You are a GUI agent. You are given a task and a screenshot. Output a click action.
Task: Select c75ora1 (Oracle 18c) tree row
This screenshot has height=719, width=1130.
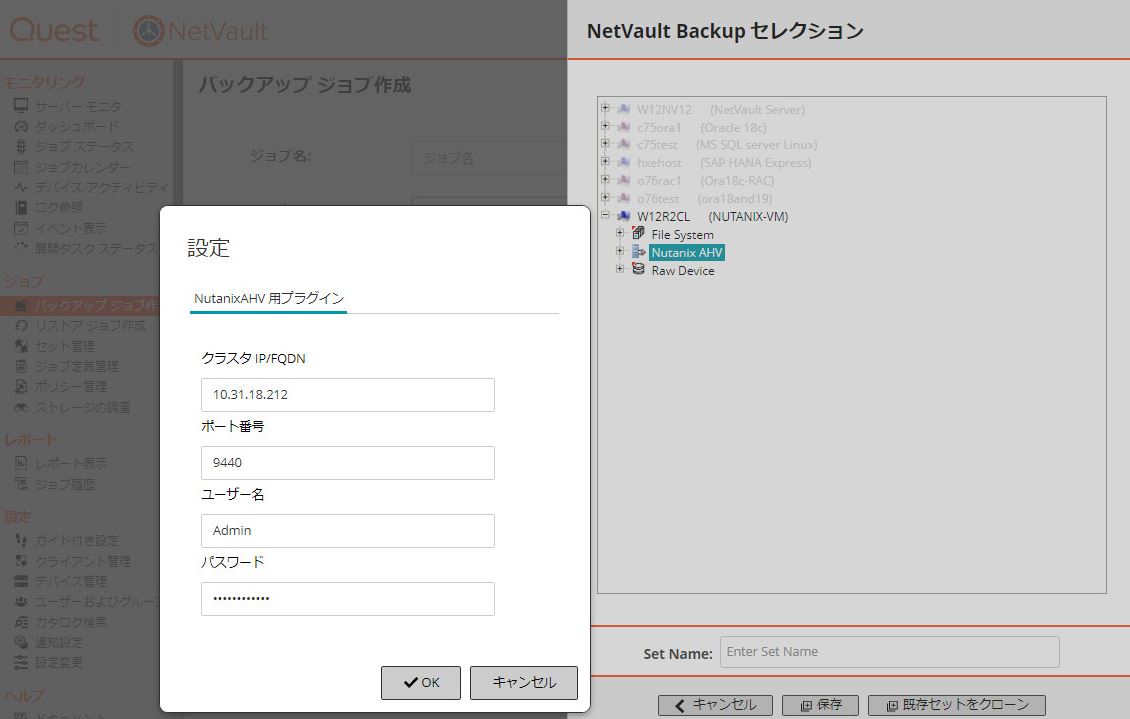(x=701, y=128)
